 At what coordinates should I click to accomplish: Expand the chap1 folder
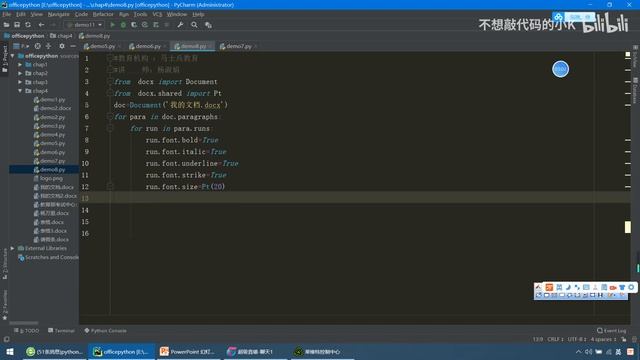click(x=20, y=64)
